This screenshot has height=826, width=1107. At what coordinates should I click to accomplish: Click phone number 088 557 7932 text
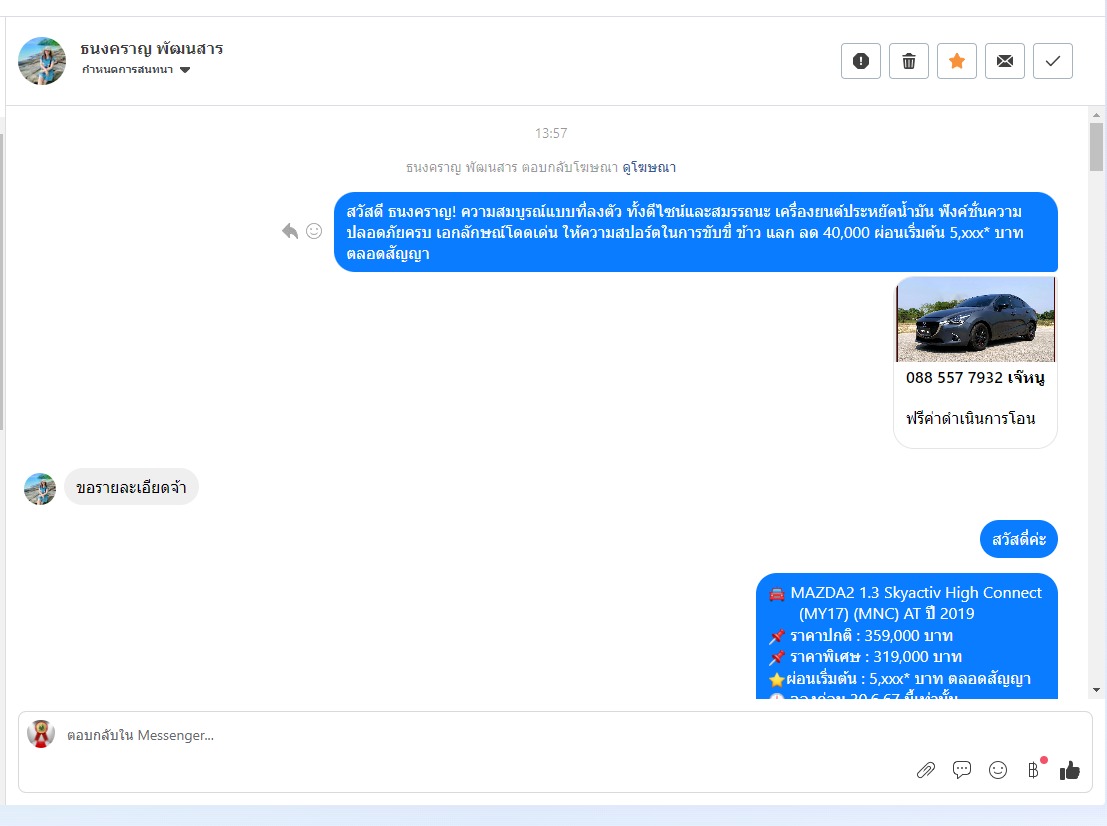tap(954, 378)
